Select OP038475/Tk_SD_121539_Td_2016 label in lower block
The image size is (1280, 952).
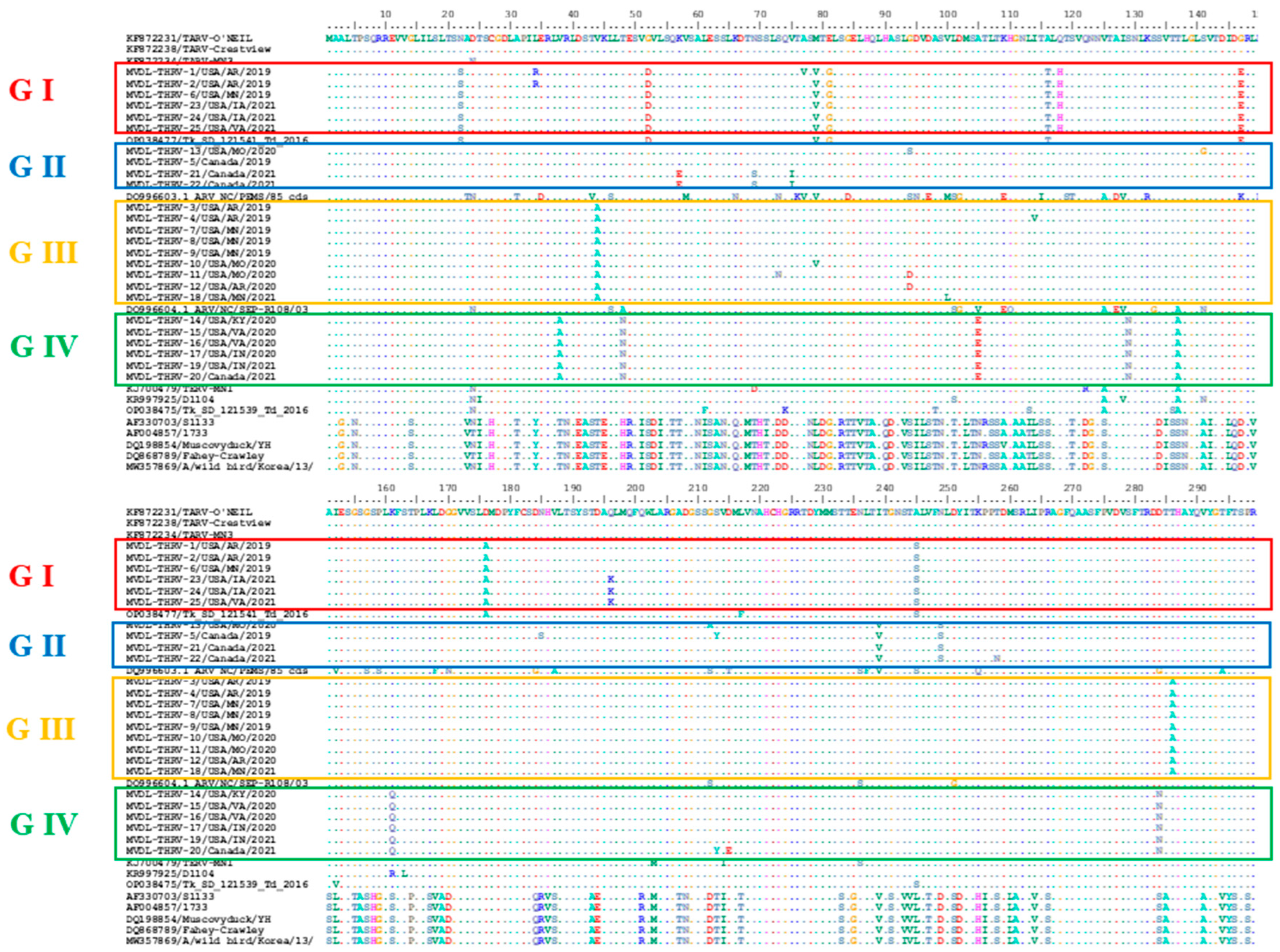coord(217,885)
